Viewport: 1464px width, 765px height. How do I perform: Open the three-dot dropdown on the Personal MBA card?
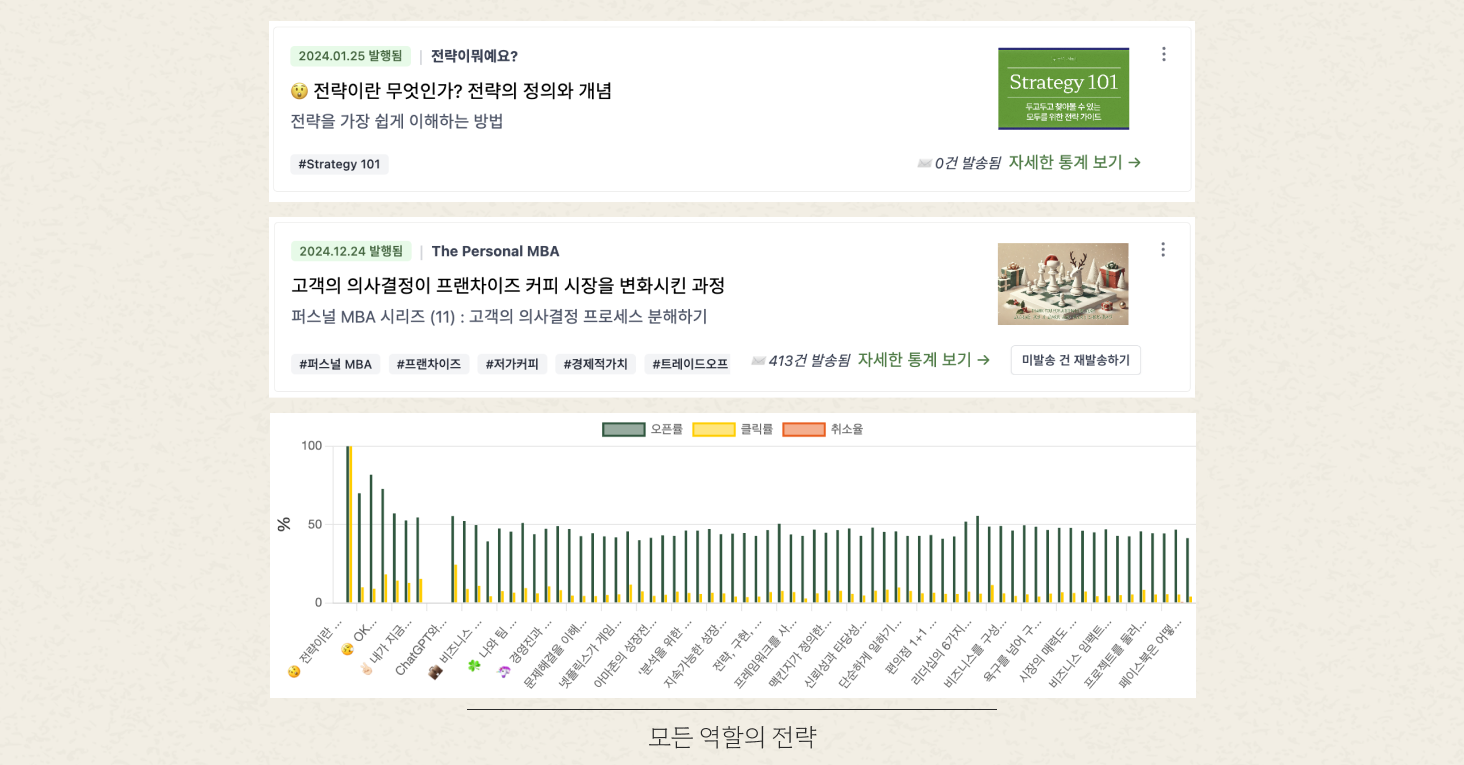1163,250
